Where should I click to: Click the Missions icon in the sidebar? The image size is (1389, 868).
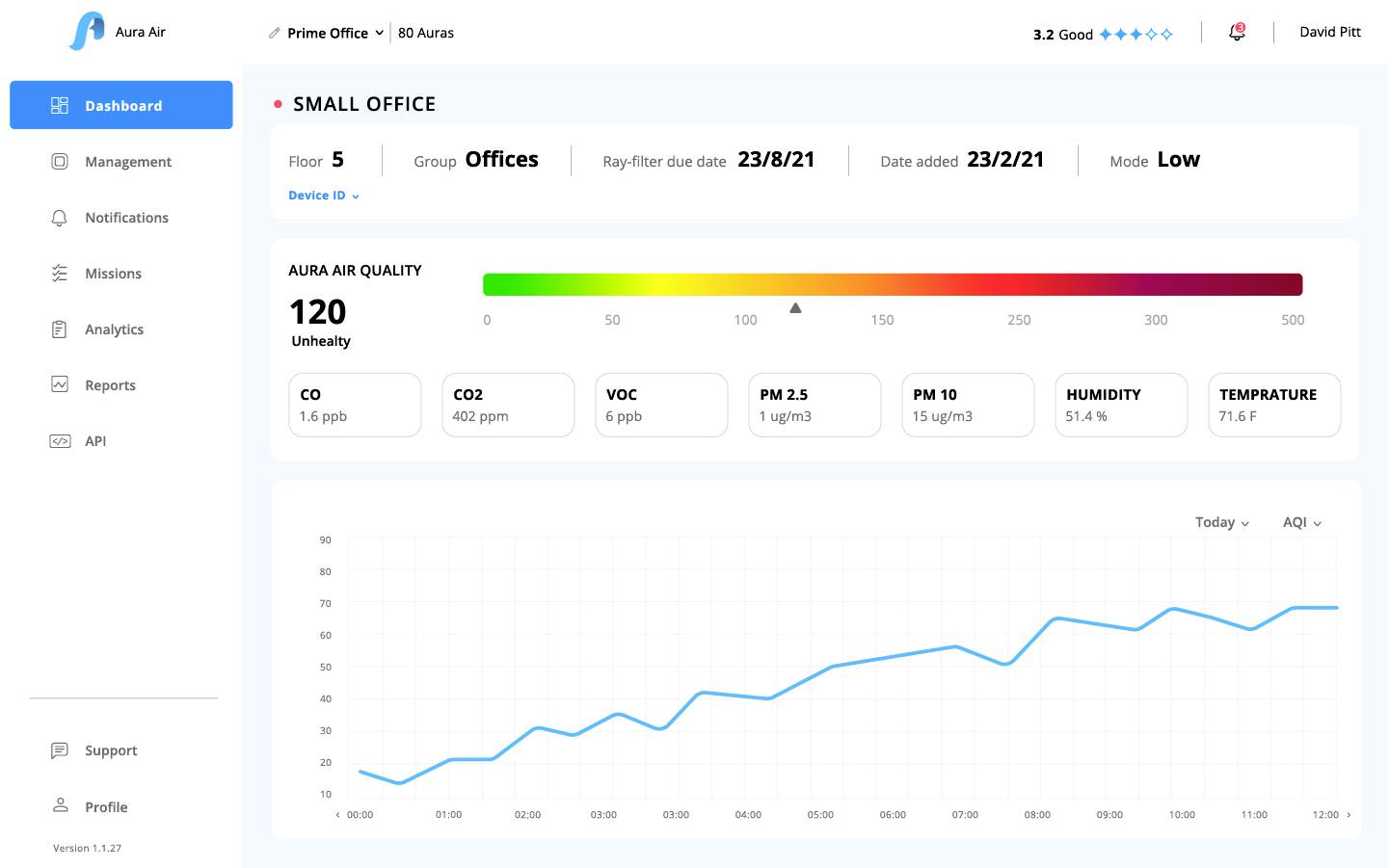pos(59,273)
